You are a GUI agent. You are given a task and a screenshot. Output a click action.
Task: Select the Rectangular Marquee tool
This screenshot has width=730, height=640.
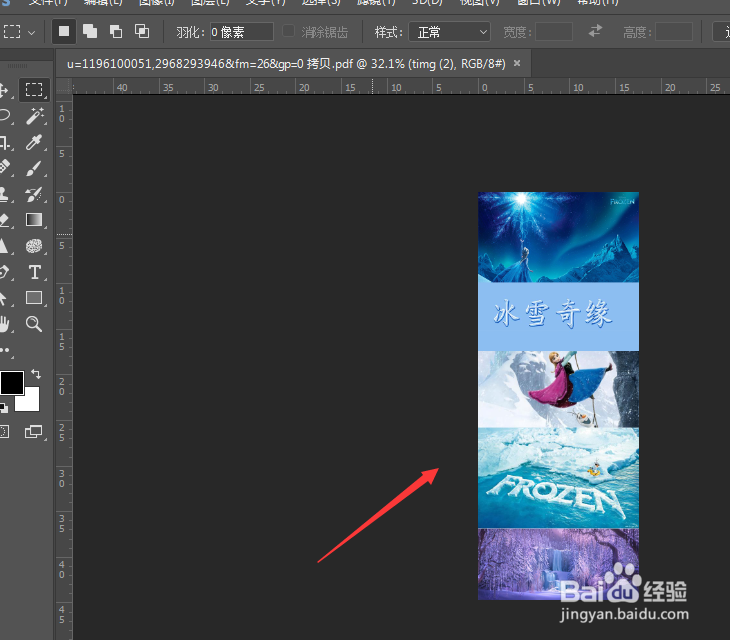click(x=34, y=89)
